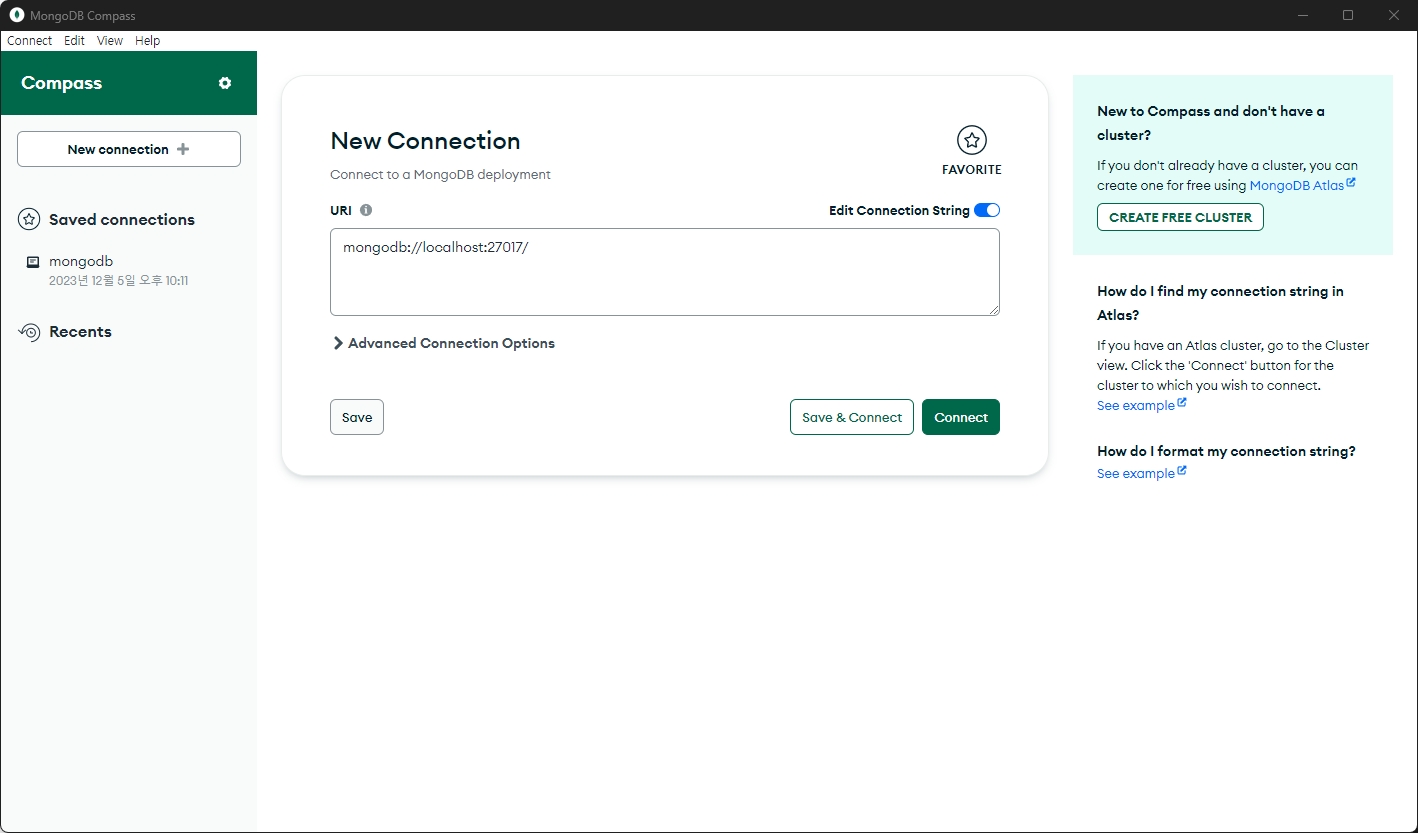Click the 'Edit Connection String' label
This screenshot has width=1418, height=833.
tap(899, 210)
